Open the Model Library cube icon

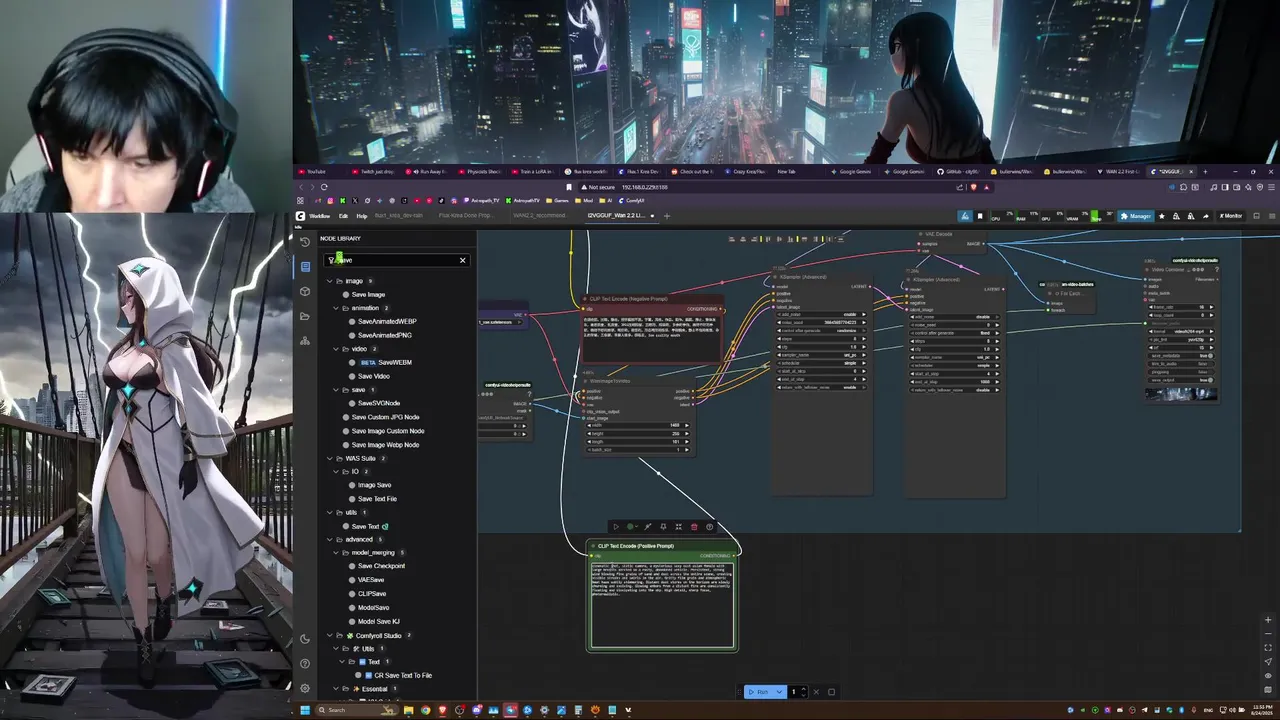tap(305, 291)
